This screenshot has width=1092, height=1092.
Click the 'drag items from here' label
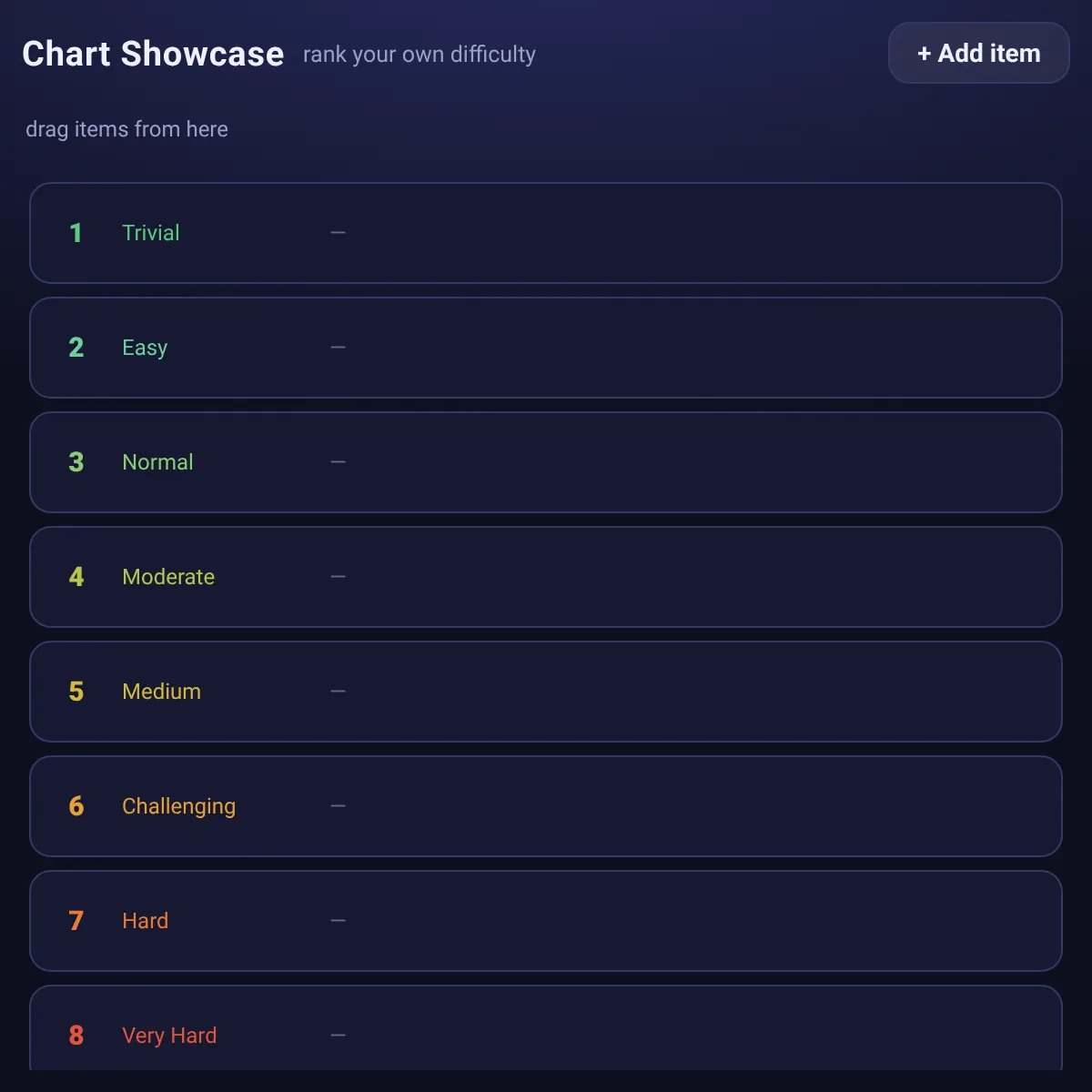[126, 129]
